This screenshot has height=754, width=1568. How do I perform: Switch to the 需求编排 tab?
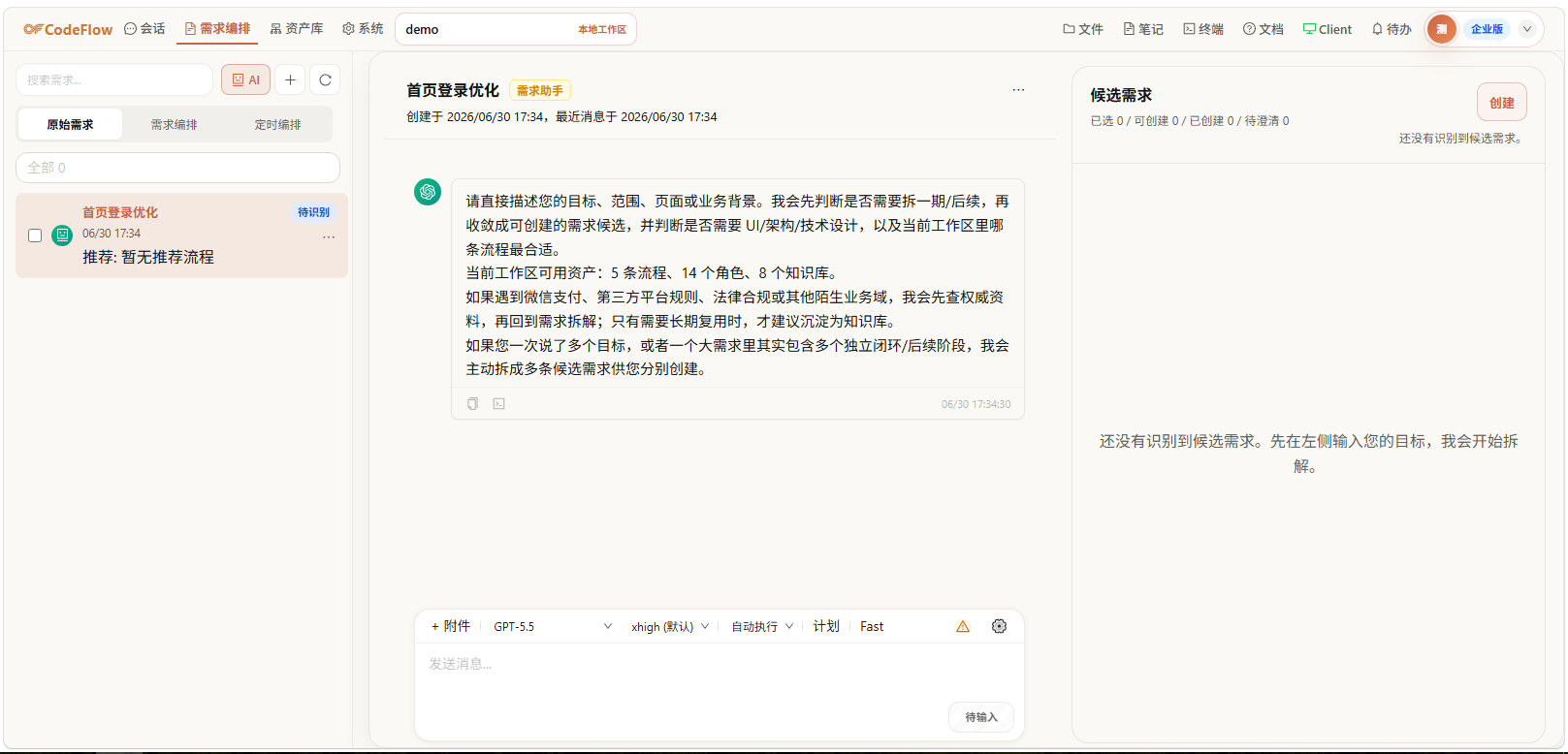(x=217, y=29)
